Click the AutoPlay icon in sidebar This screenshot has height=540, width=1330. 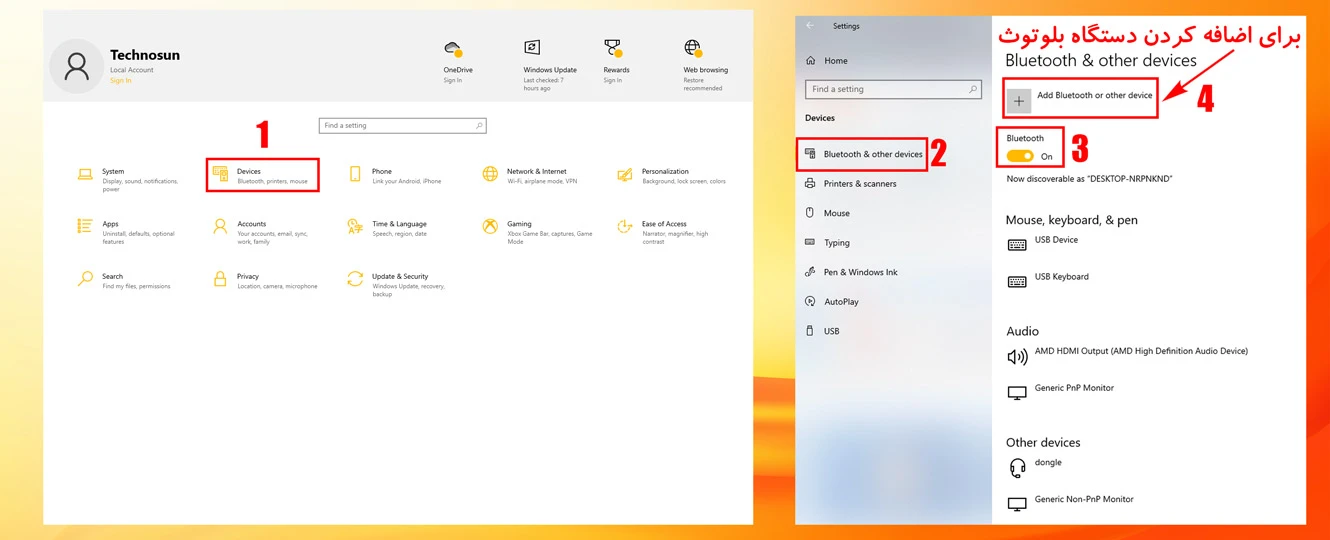(x=810, y=301)
